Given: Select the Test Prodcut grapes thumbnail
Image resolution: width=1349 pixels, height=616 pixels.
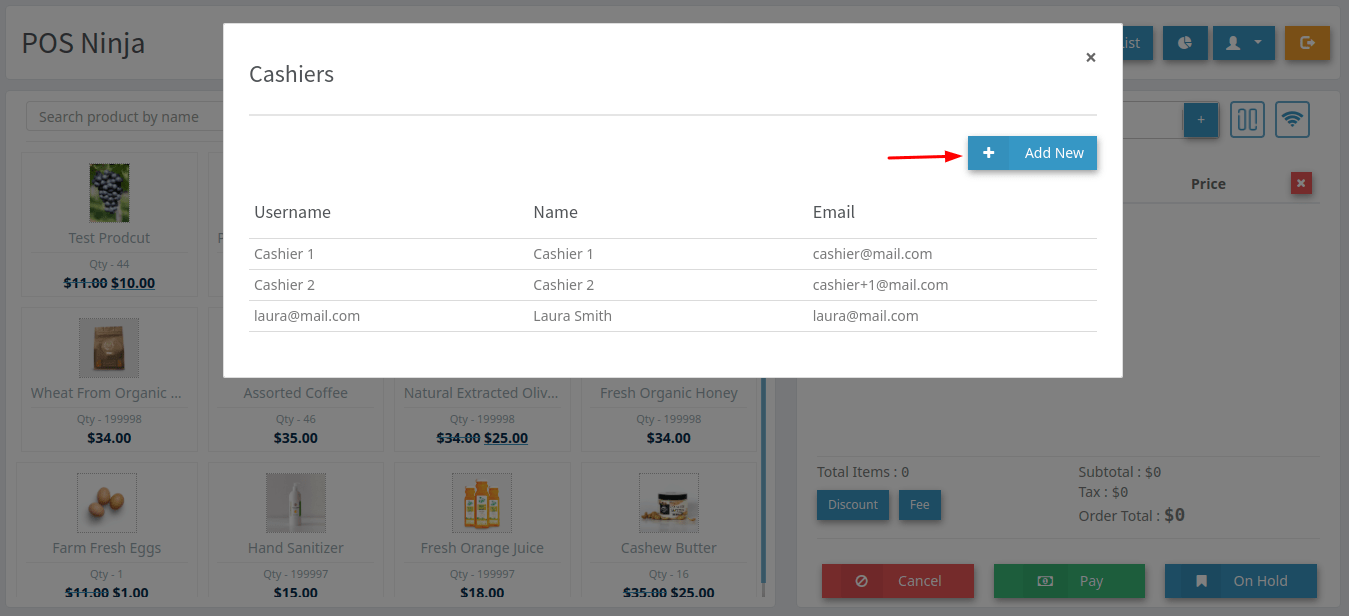Looking at the screenshot, I should click(109, 193).
